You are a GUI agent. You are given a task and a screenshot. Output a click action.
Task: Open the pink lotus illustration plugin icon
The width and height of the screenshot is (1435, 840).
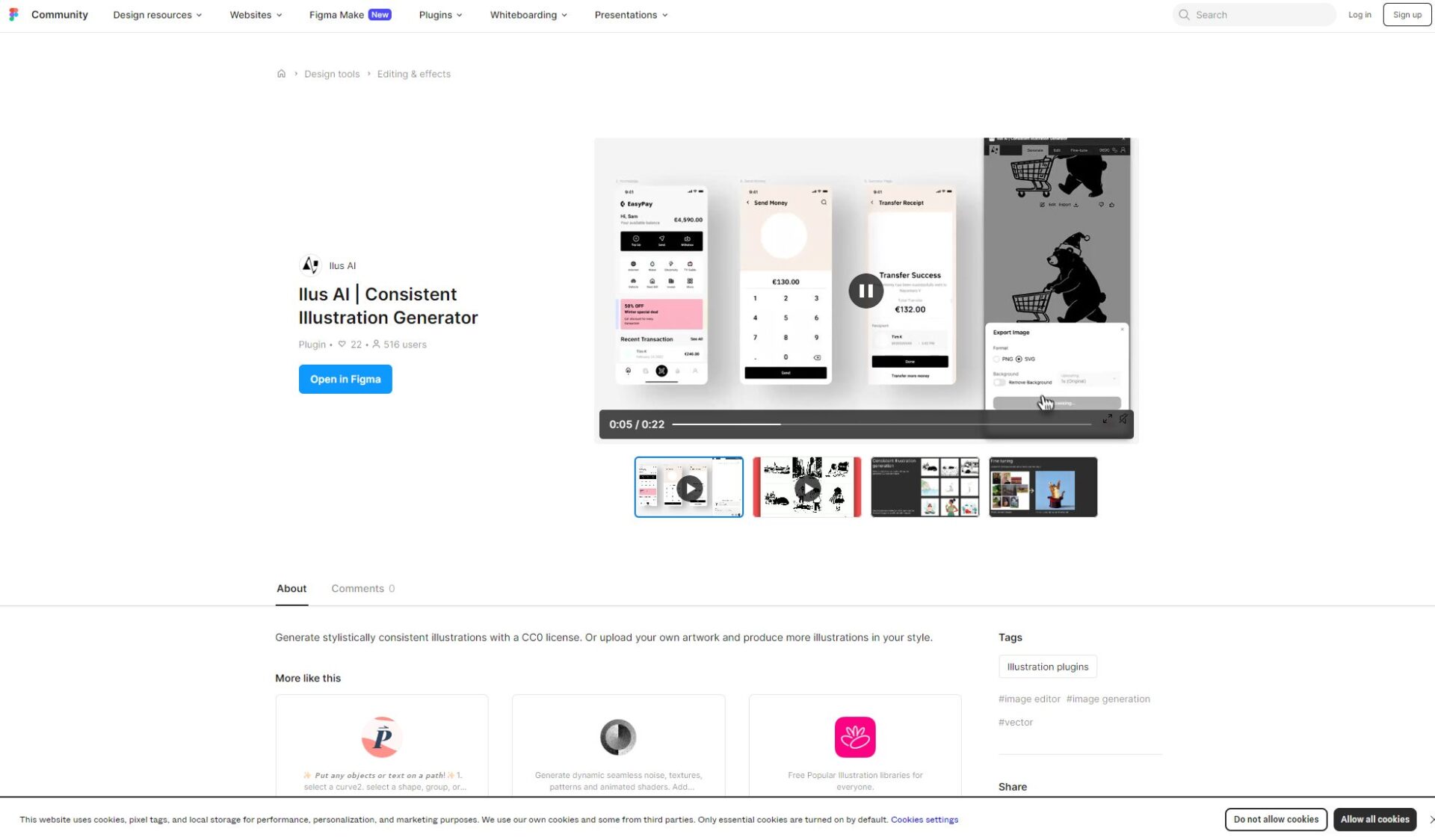(855, 737)
